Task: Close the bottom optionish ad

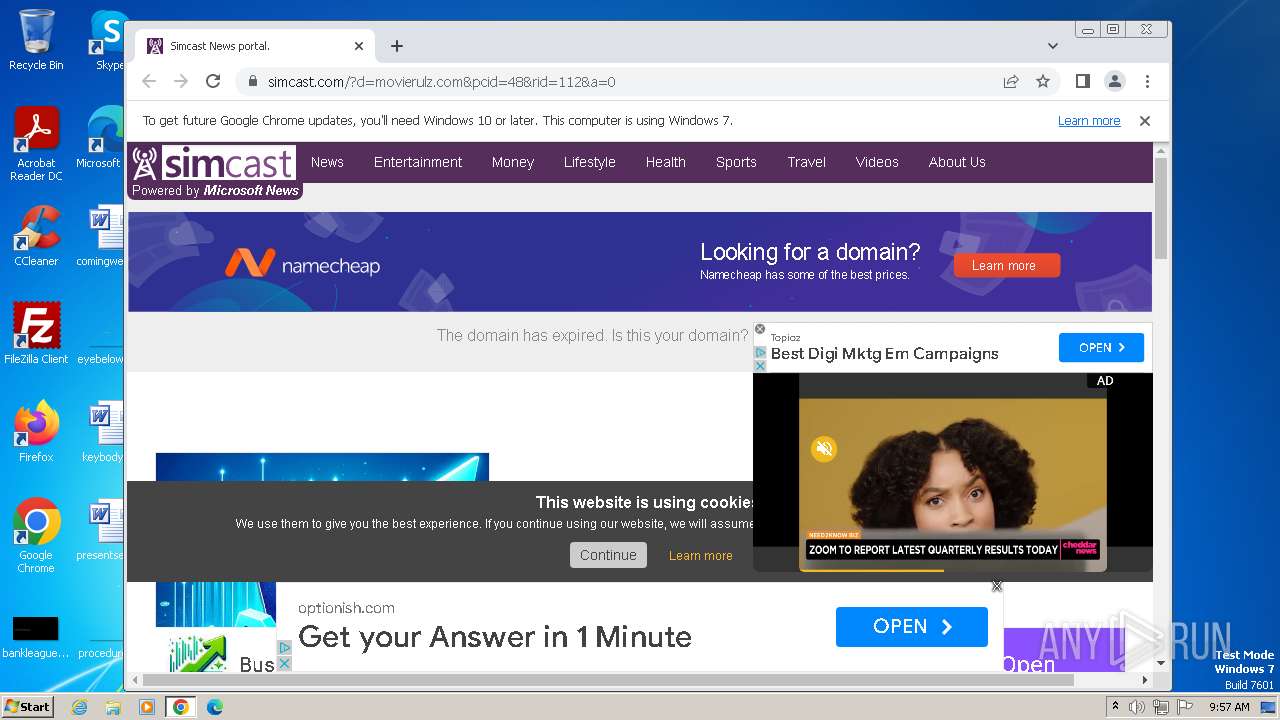Action: 997,586
